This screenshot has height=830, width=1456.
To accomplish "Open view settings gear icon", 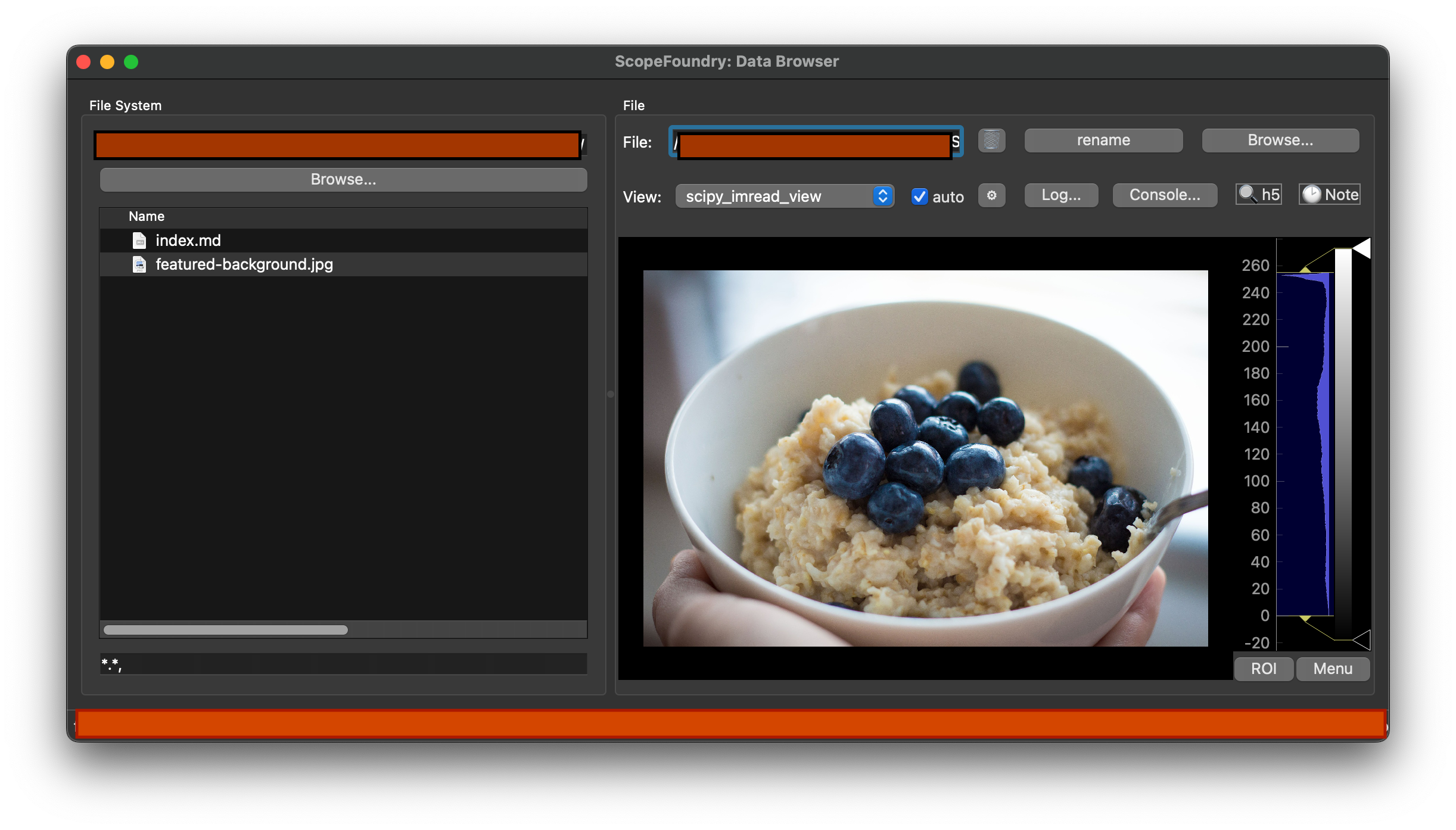I will pos(991,195).
